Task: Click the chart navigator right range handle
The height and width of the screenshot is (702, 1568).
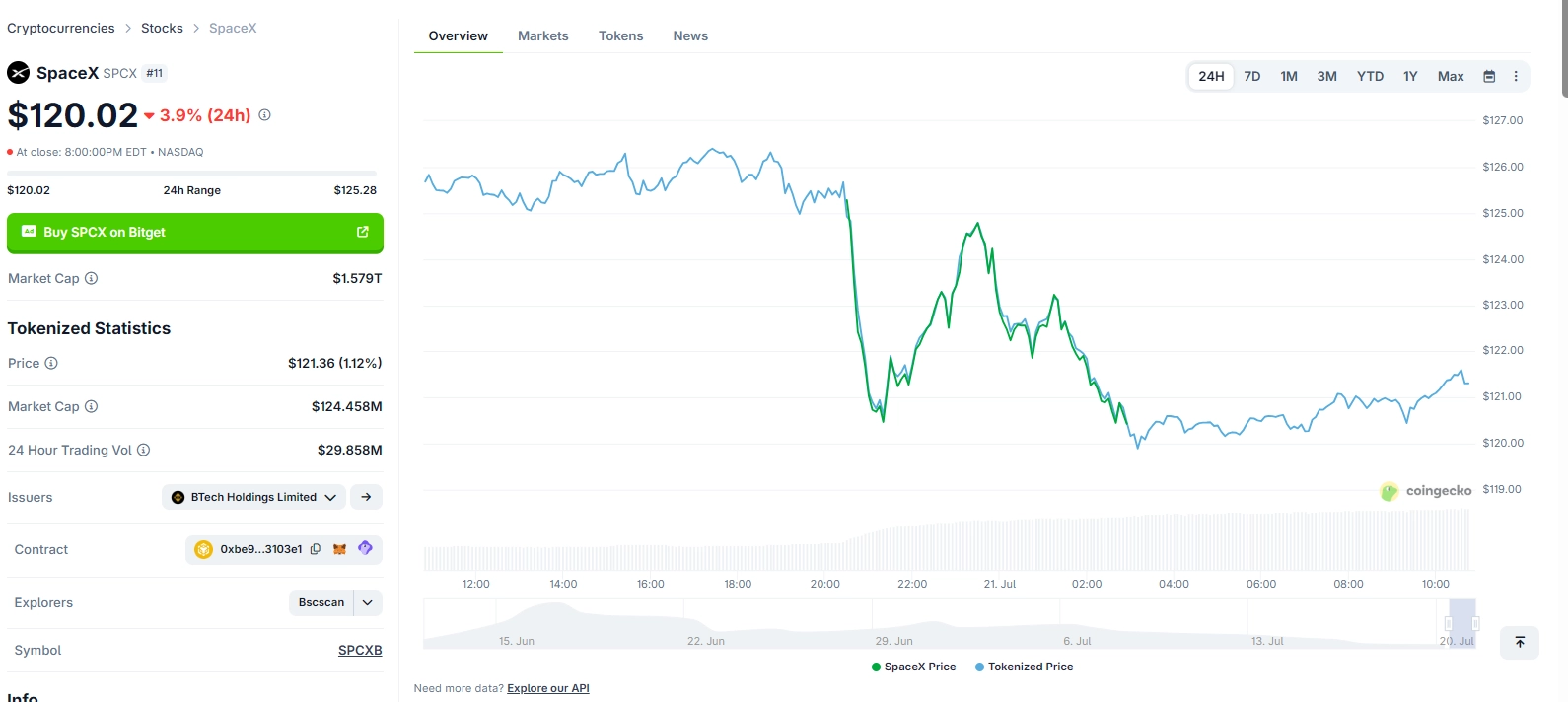Action: (x=1475, y=623)
